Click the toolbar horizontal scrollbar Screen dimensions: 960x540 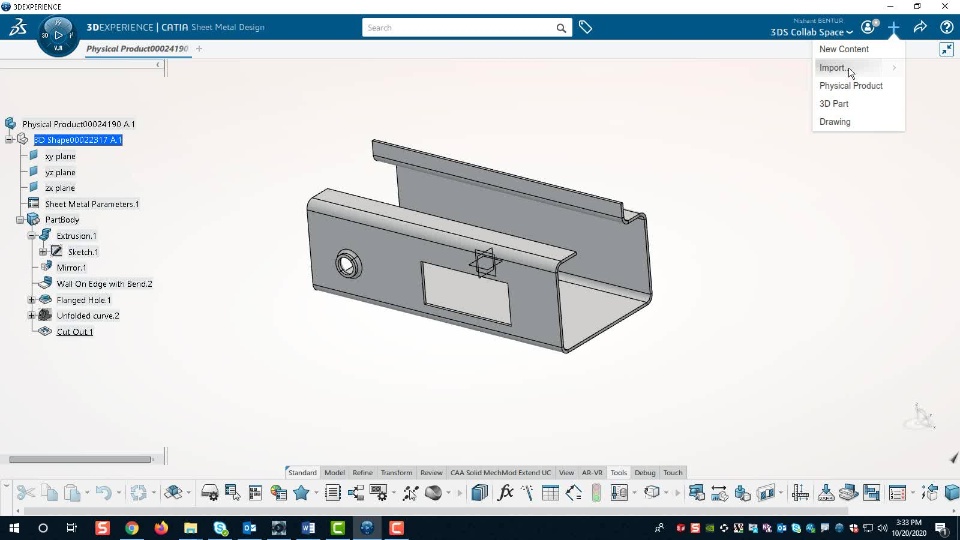click(x=436, y=511)
